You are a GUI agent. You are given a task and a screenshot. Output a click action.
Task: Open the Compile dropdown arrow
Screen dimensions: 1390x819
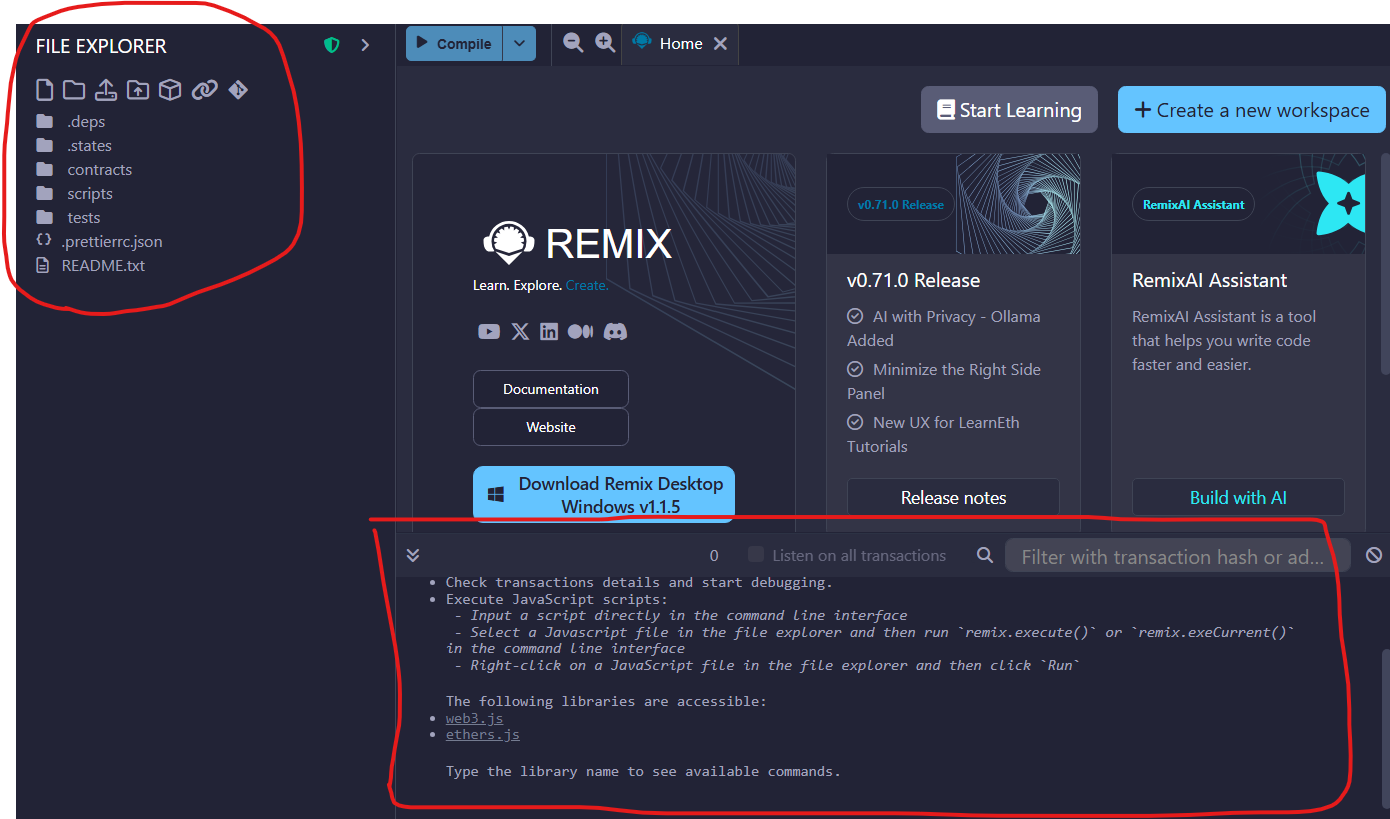tap(519, 44)
